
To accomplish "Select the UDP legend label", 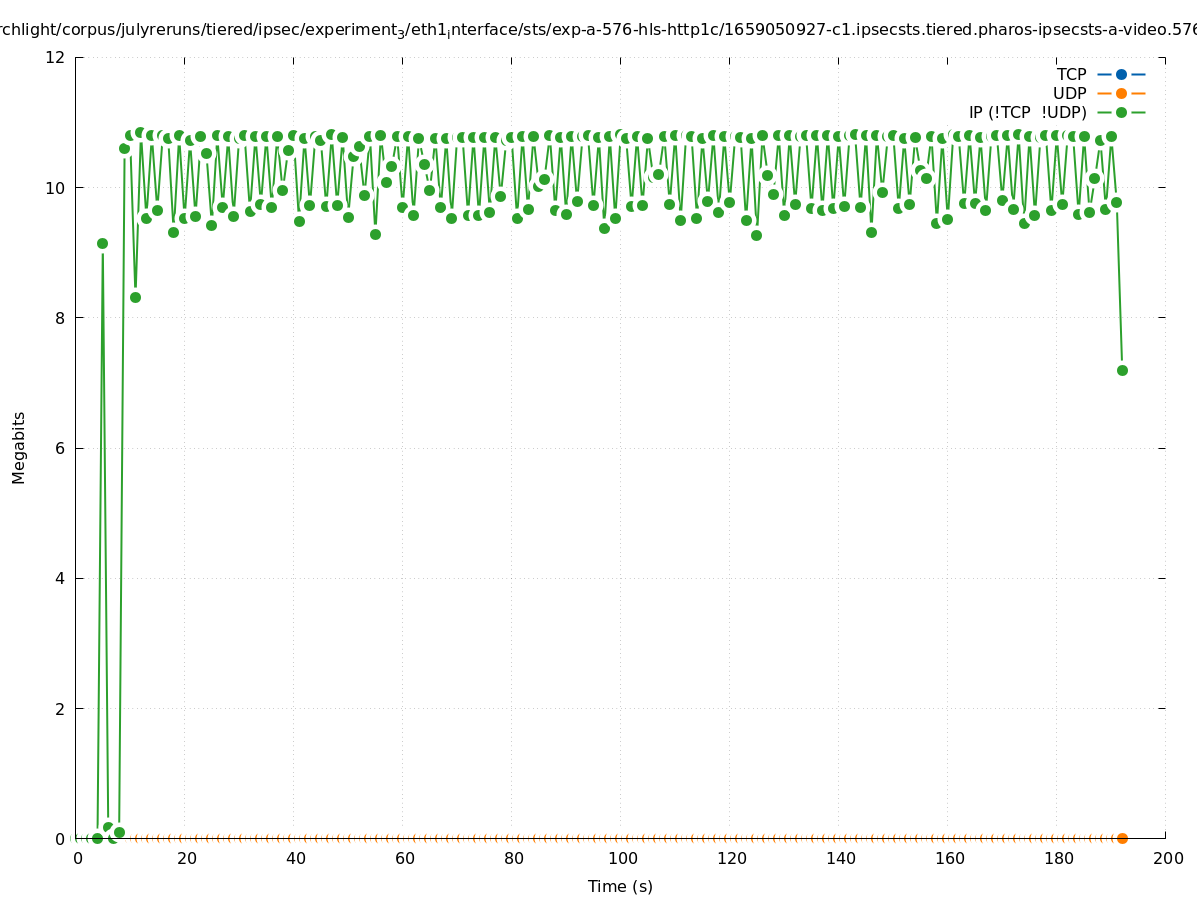I will coord(1069,93).
